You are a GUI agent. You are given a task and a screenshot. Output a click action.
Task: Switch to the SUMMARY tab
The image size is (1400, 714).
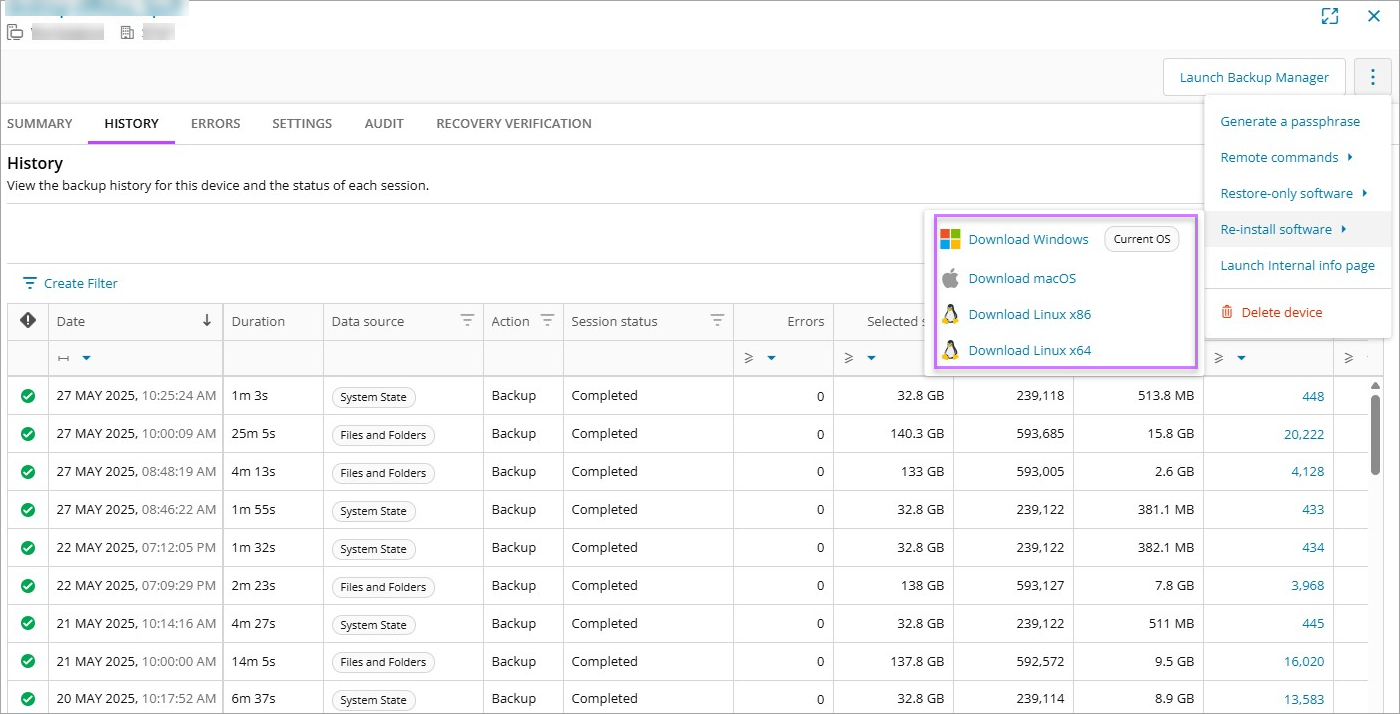click(x=40, y=124)
